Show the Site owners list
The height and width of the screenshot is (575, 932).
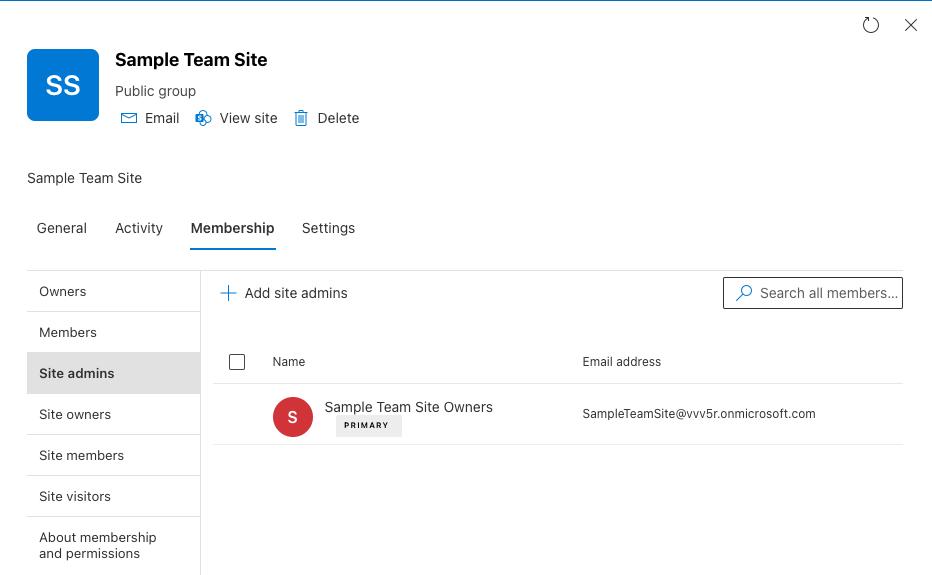click(75, 414)
